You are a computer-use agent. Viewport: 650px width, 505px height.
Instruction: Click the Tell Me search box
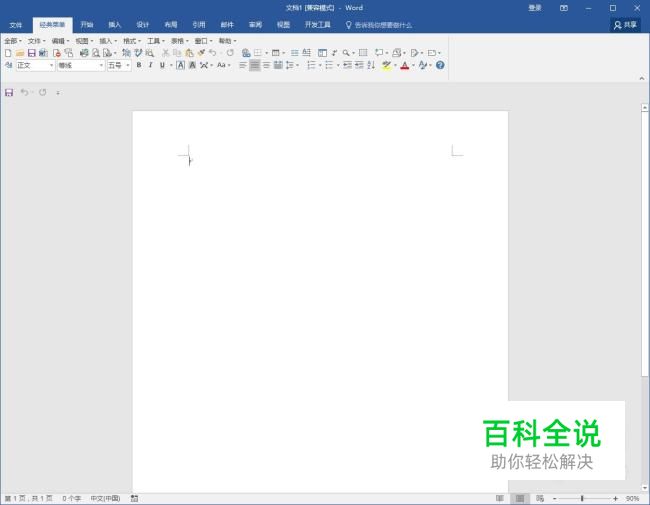click(379, 25)
